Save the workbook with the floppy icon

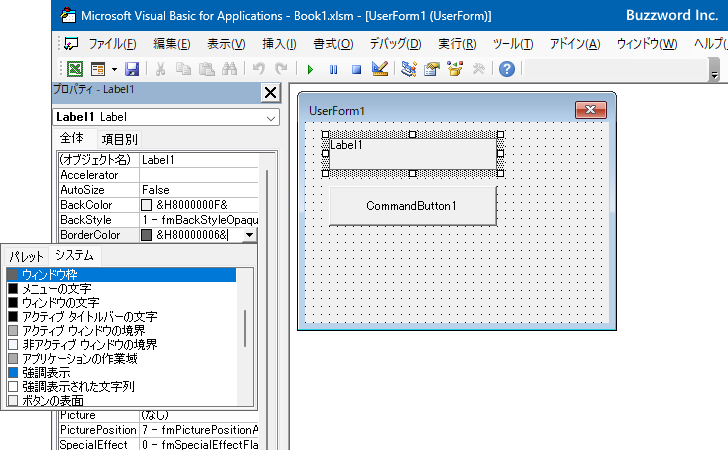[132, 69]
